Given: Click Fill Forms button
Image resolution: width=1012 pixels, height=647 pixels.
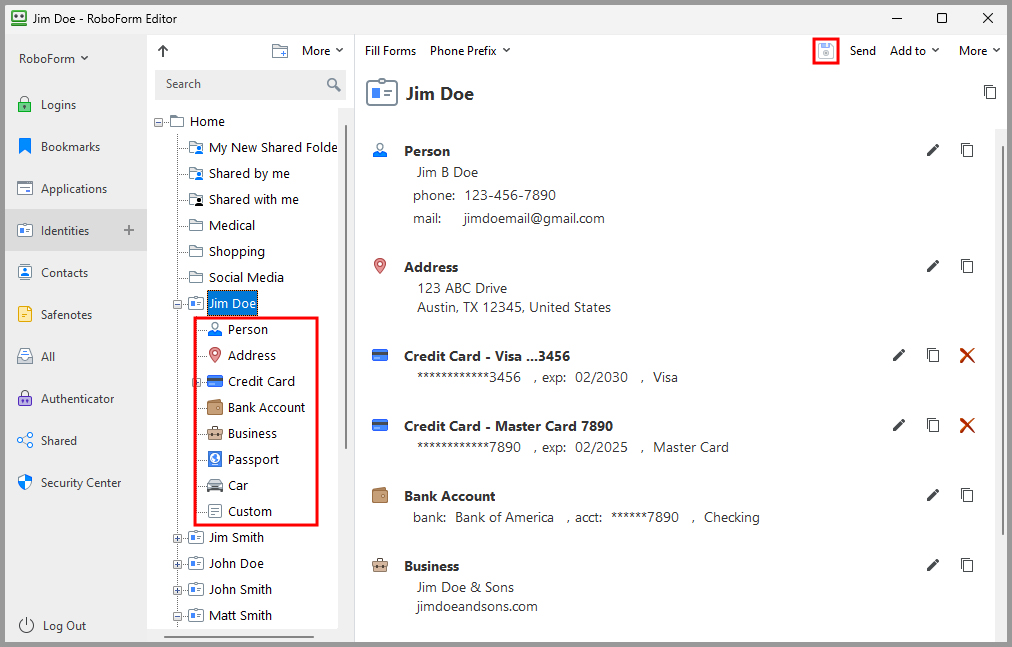Looking at the screenshot, I should 390,51.
